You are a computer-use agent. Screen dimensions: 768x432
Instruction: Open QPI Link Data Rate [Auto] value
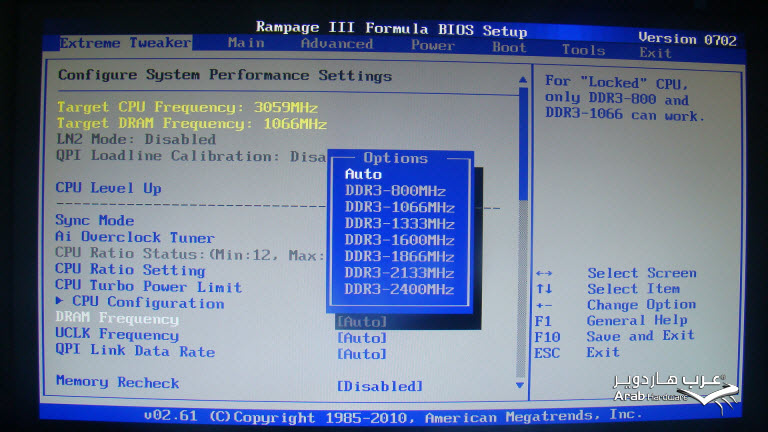click(x=361, y=354)
